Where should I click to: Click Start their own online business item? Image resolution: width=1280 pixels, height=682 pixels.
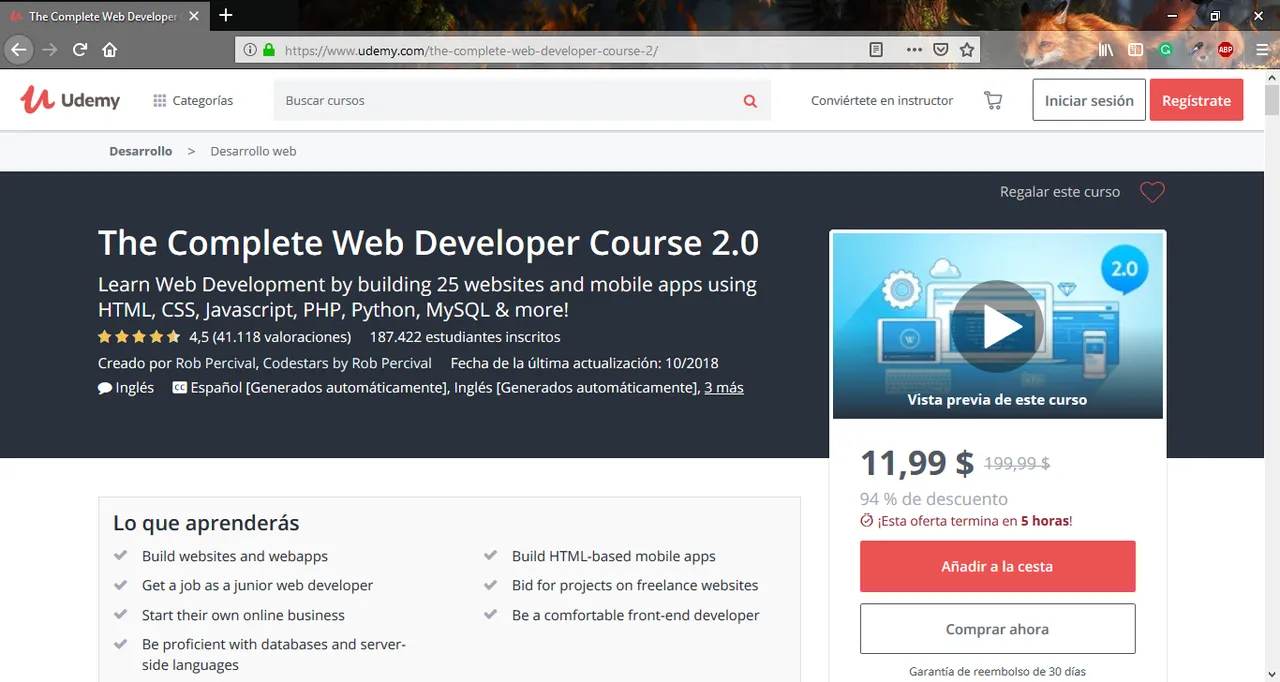pos(243,615)
